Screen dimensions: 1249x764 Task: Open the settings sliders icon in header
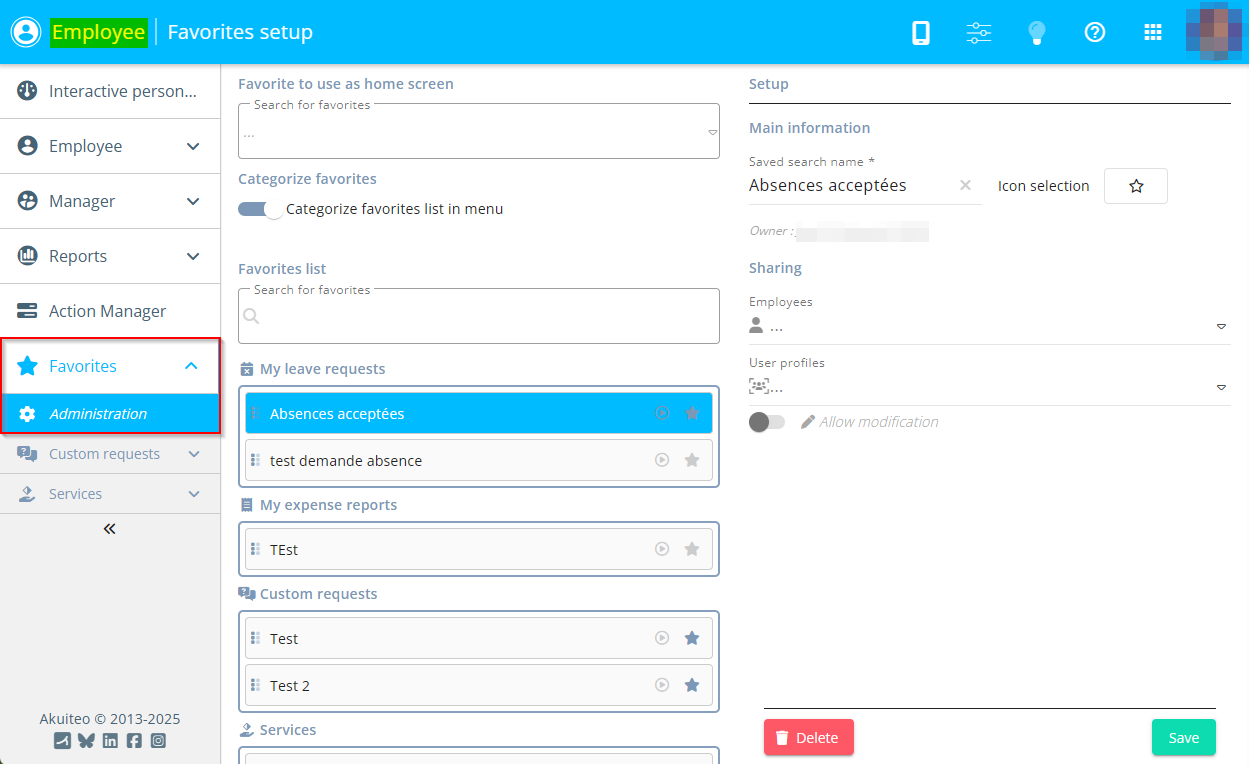point(979,33)
